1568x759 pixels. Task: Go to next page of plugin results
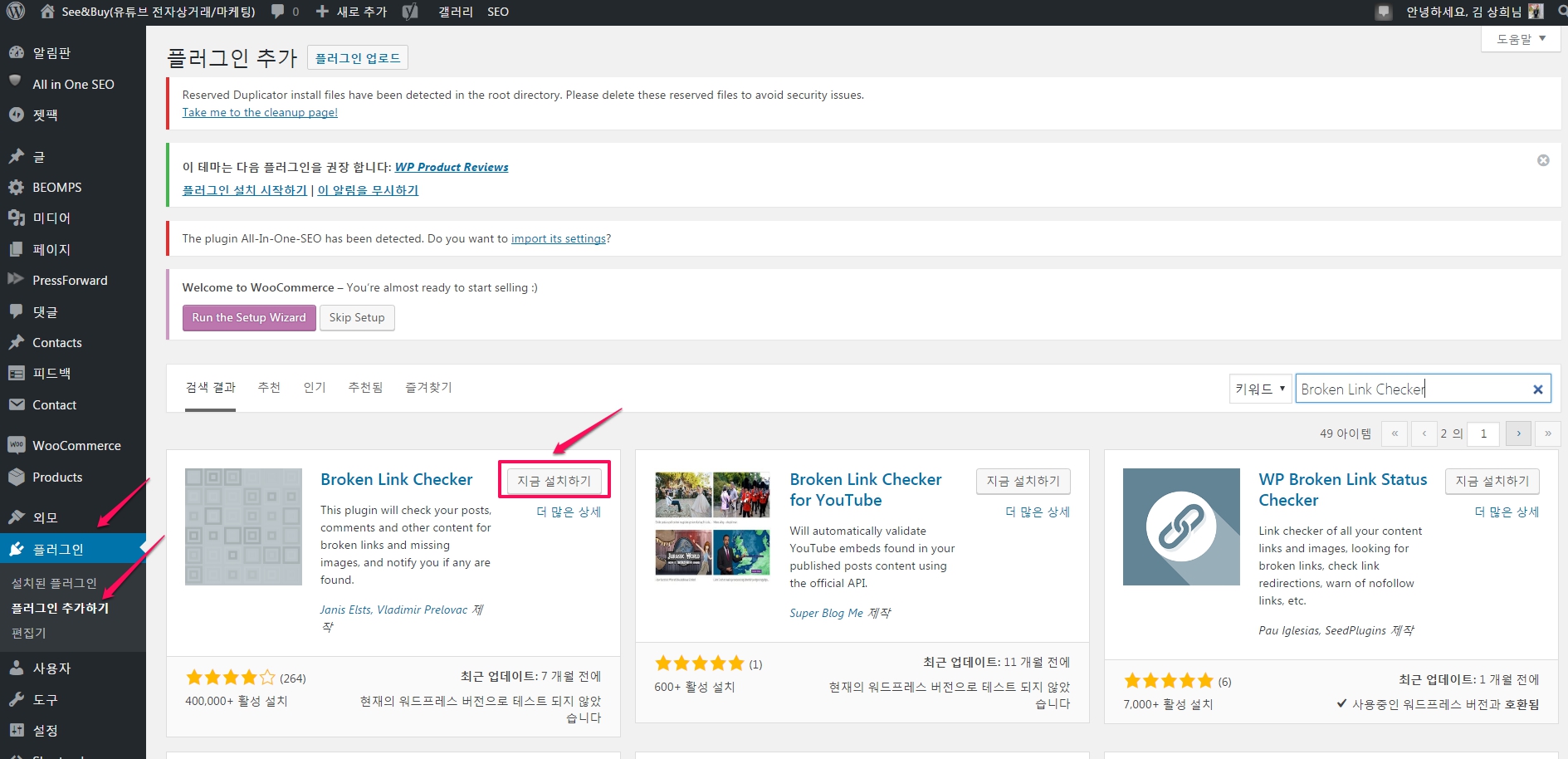(x=1518, y=433)
